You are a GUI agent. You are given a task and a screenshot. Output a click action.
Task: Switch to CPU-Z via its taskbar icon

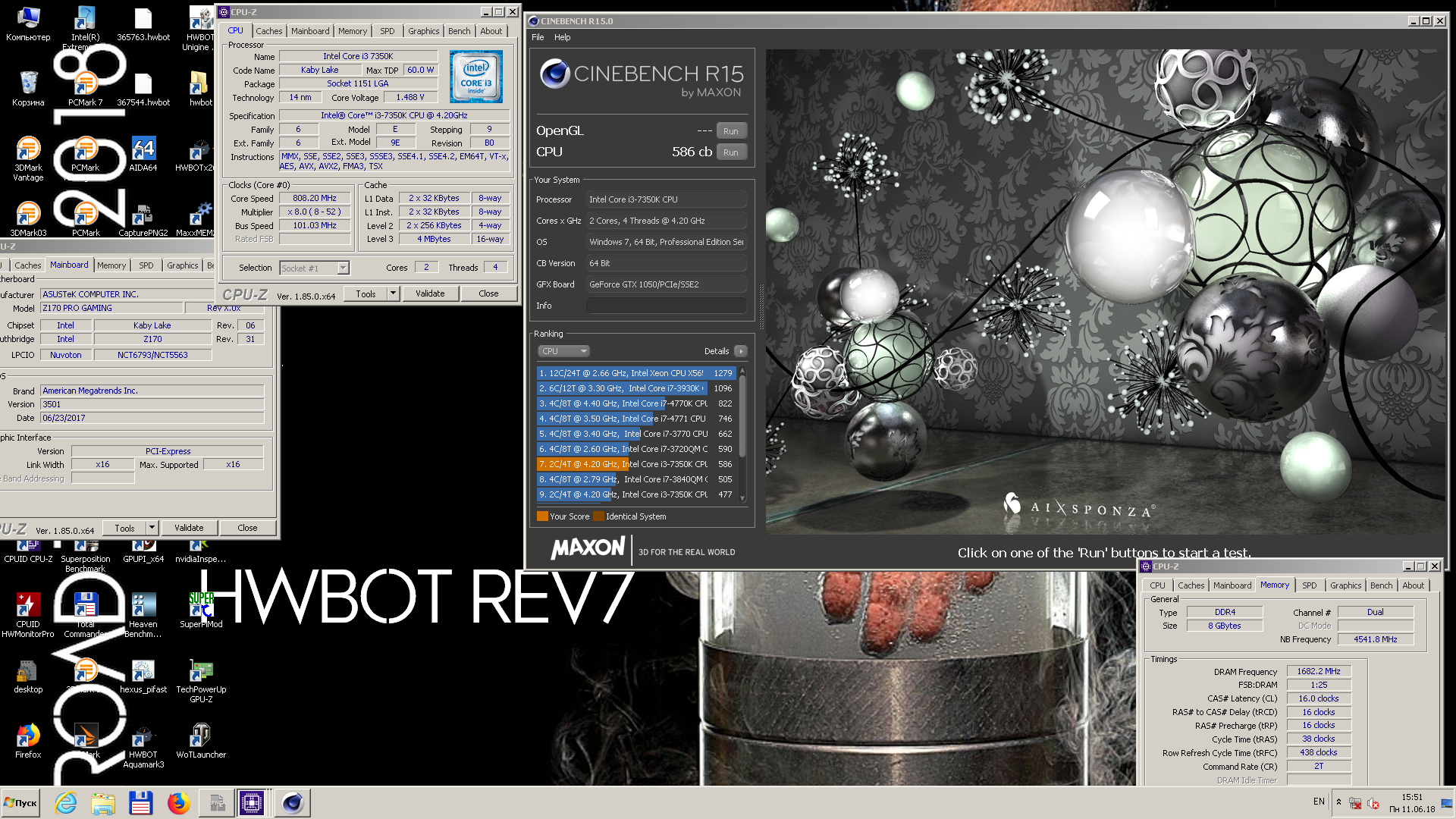(x=251, y=802)
